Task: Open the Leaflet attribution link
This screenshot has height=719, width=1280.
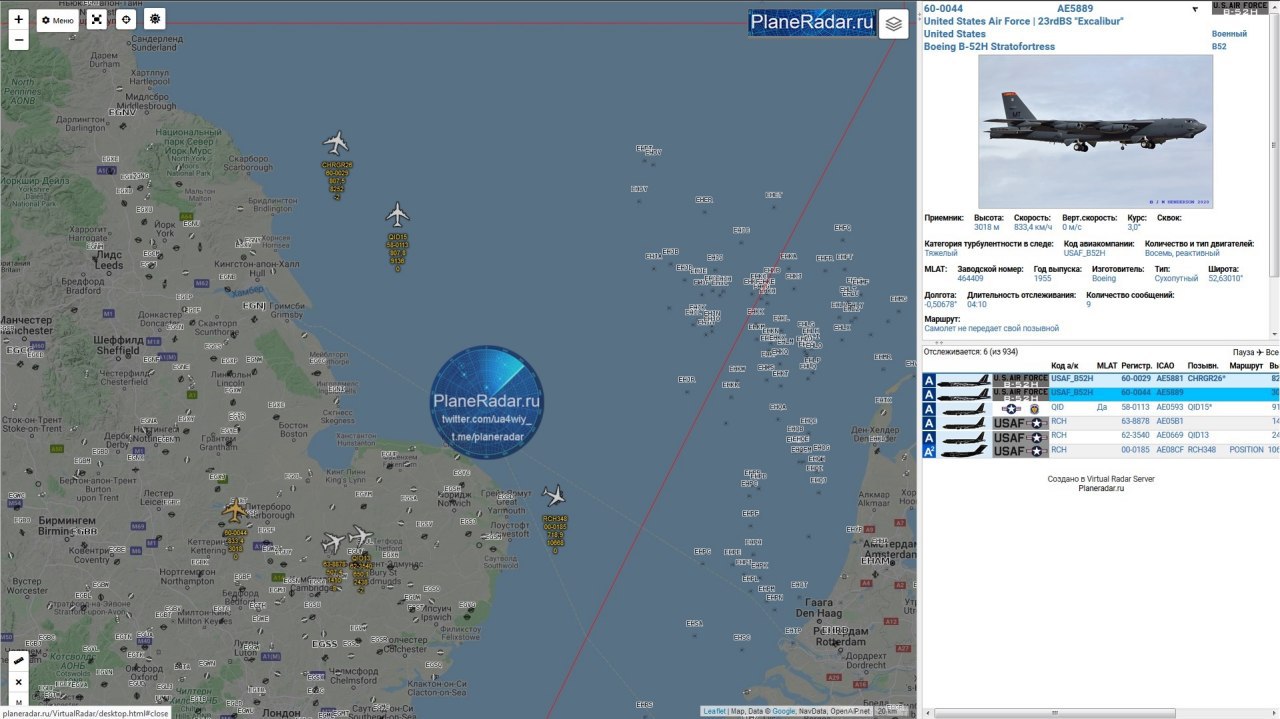Action: coord(714,711)
